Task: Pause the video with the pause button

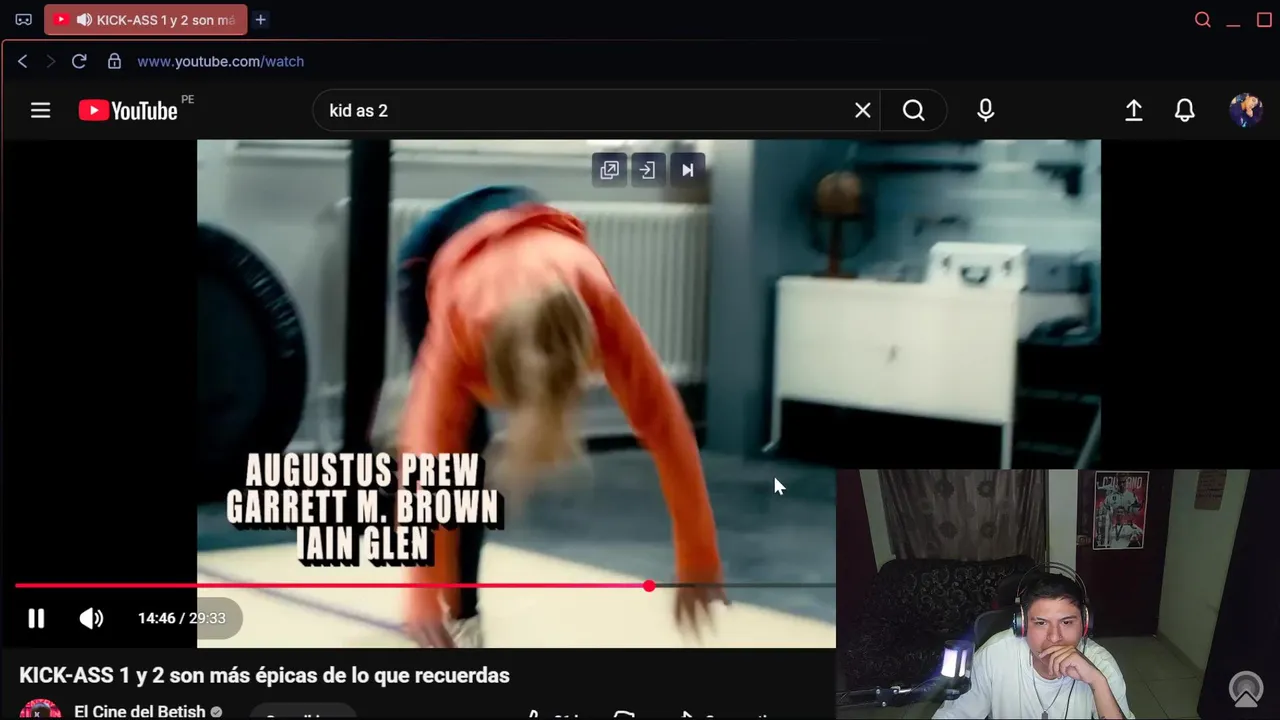Action: point(36,618)
